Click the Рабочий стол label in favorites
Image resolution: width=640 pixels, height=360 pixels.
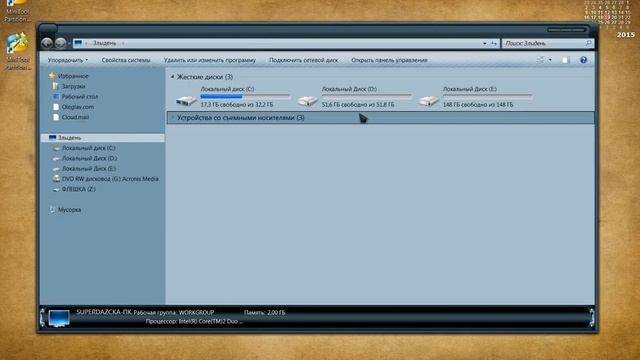point(80,96)
